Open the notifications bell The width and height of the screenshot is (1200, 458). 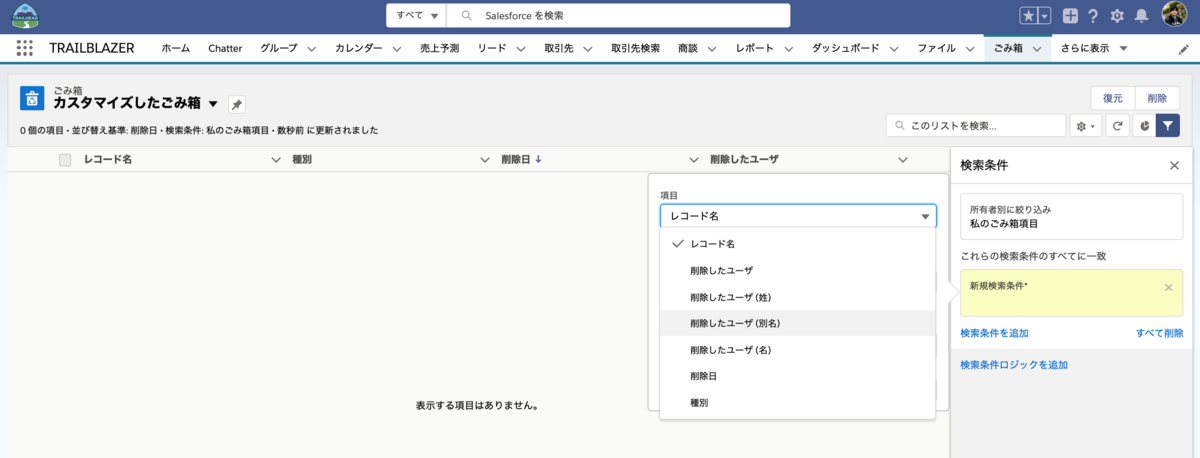1141,16
